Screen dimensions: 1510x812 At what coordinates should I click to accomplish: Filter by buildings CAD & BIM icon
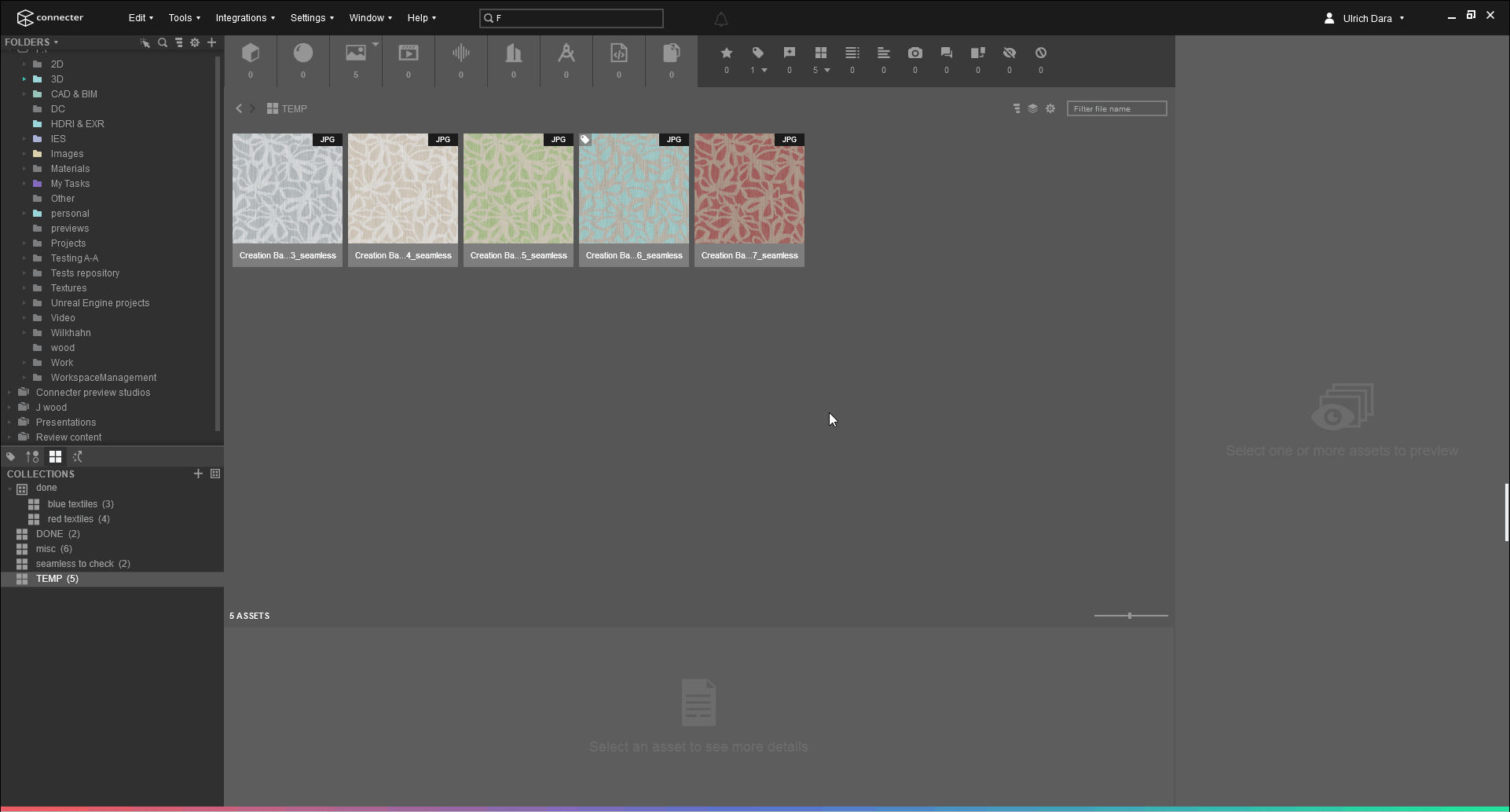pos(514,53)
